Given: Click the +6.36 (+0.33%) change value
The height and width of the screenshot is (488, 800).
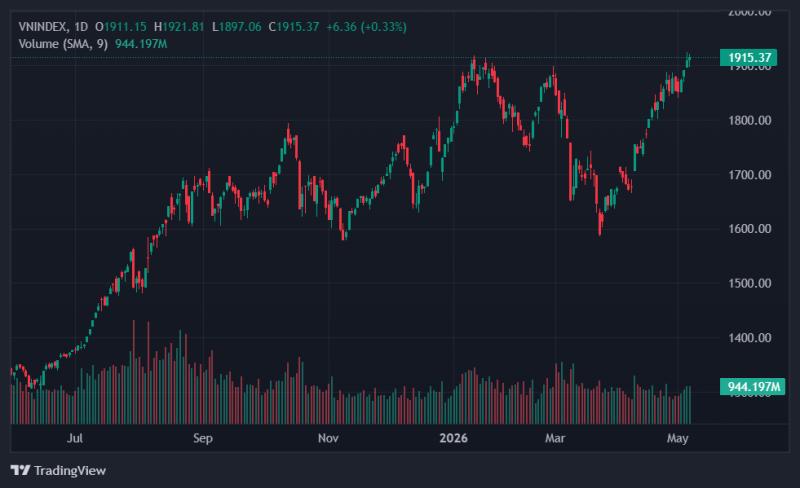Looking at the screenshot, I should pos(366,27).
